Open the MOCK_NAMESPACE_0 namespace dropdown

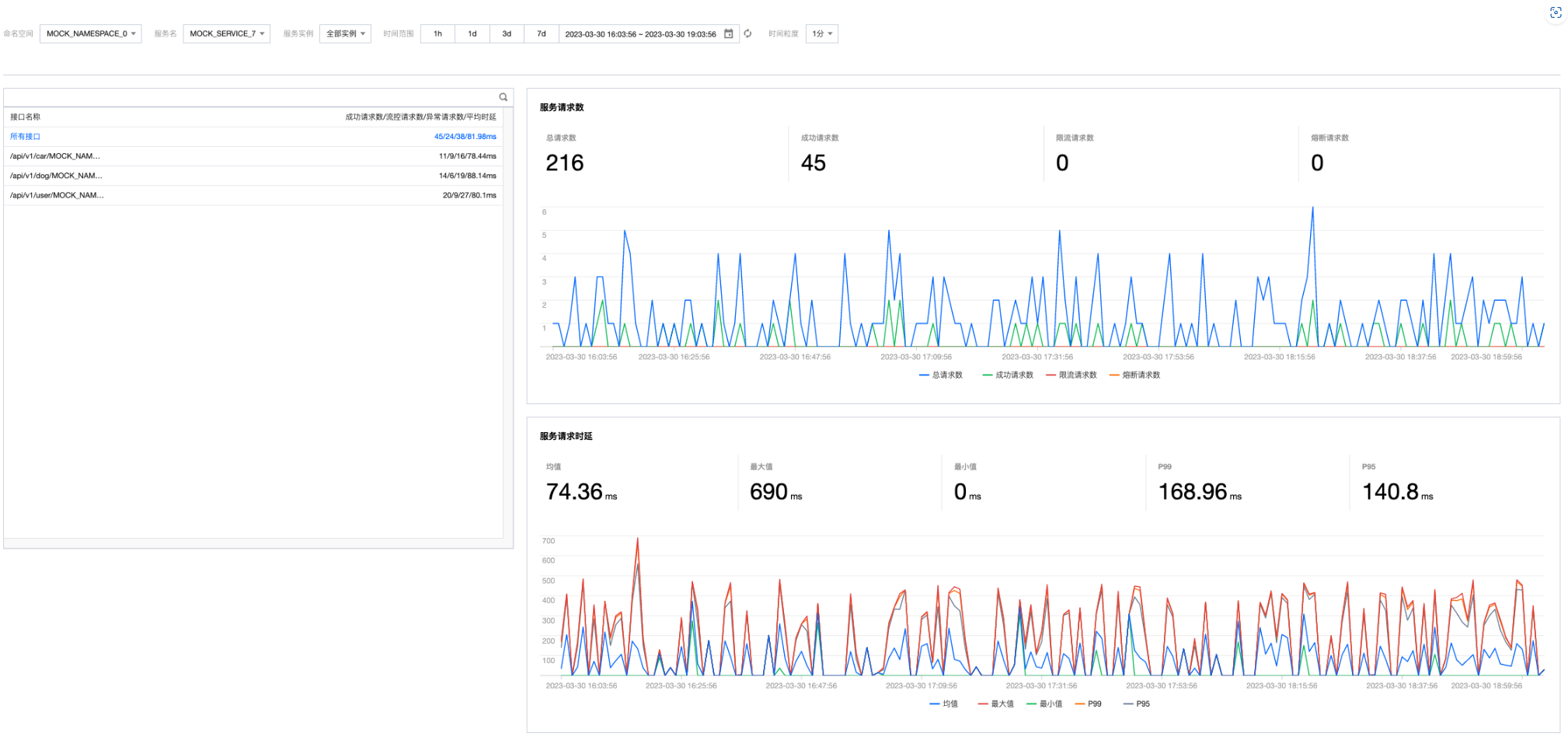[x=90, y=33]
